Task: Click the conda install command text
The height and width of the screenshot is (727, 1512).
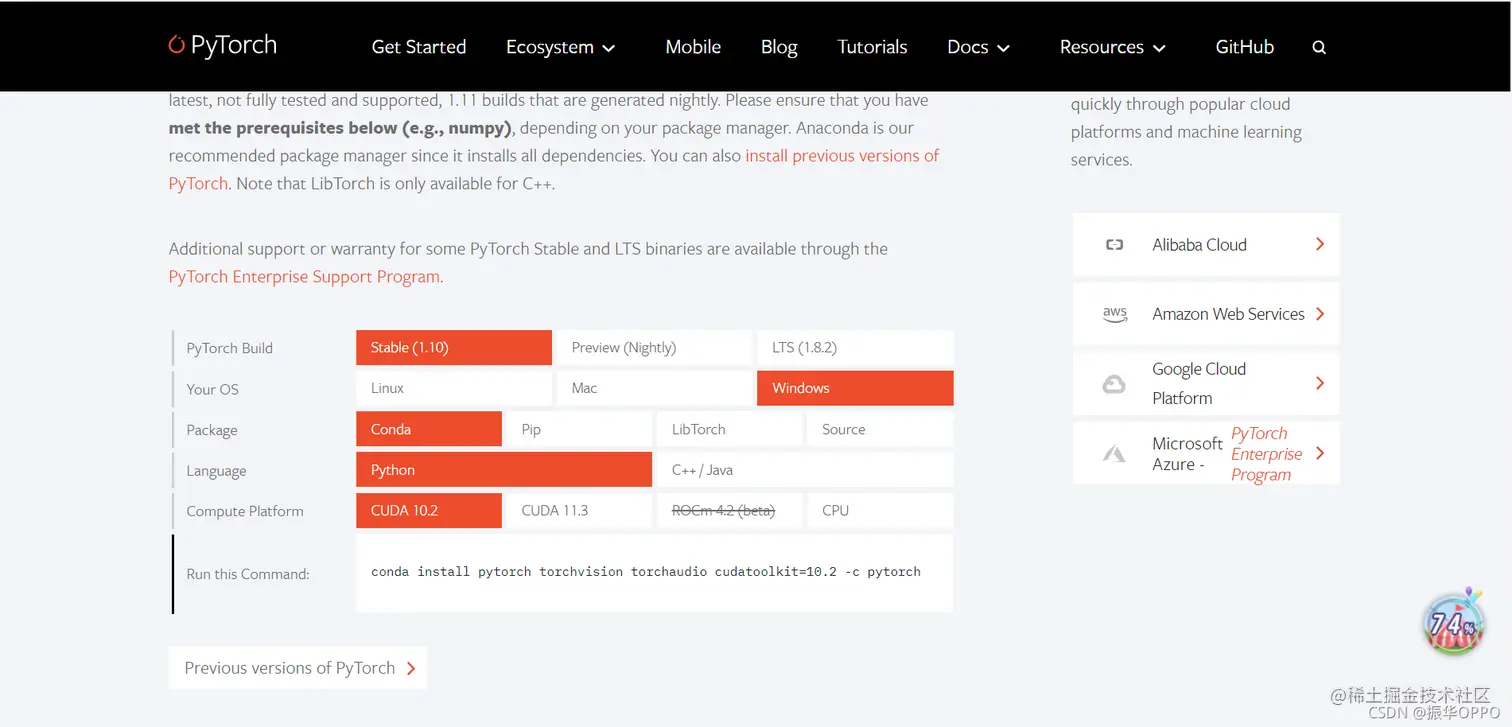Action: tap(646, 572)
